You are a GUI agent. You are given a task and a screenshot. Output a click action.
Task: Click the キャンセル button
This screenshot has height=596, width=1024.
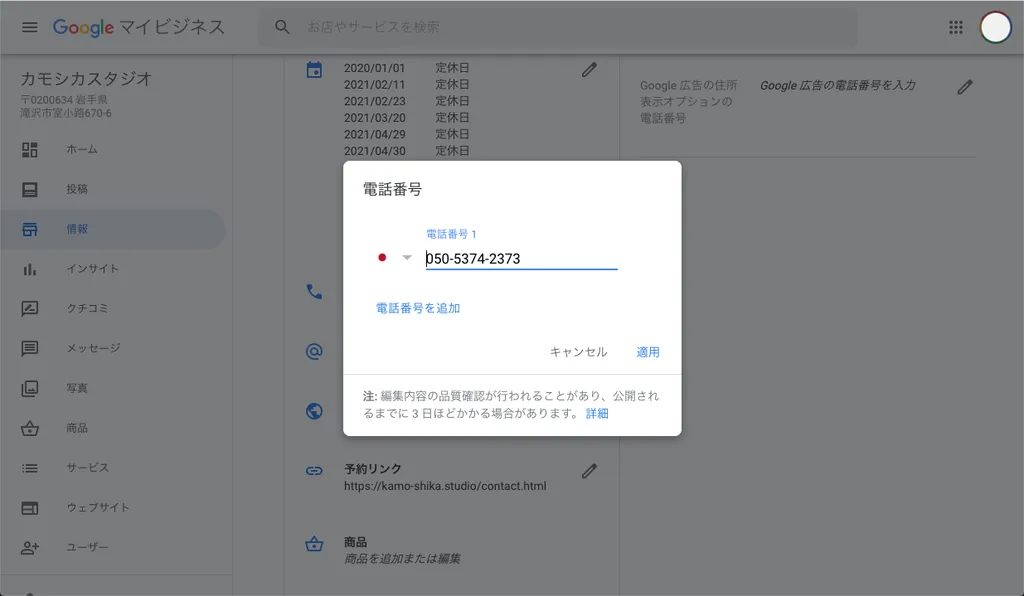tap(578, 352)
